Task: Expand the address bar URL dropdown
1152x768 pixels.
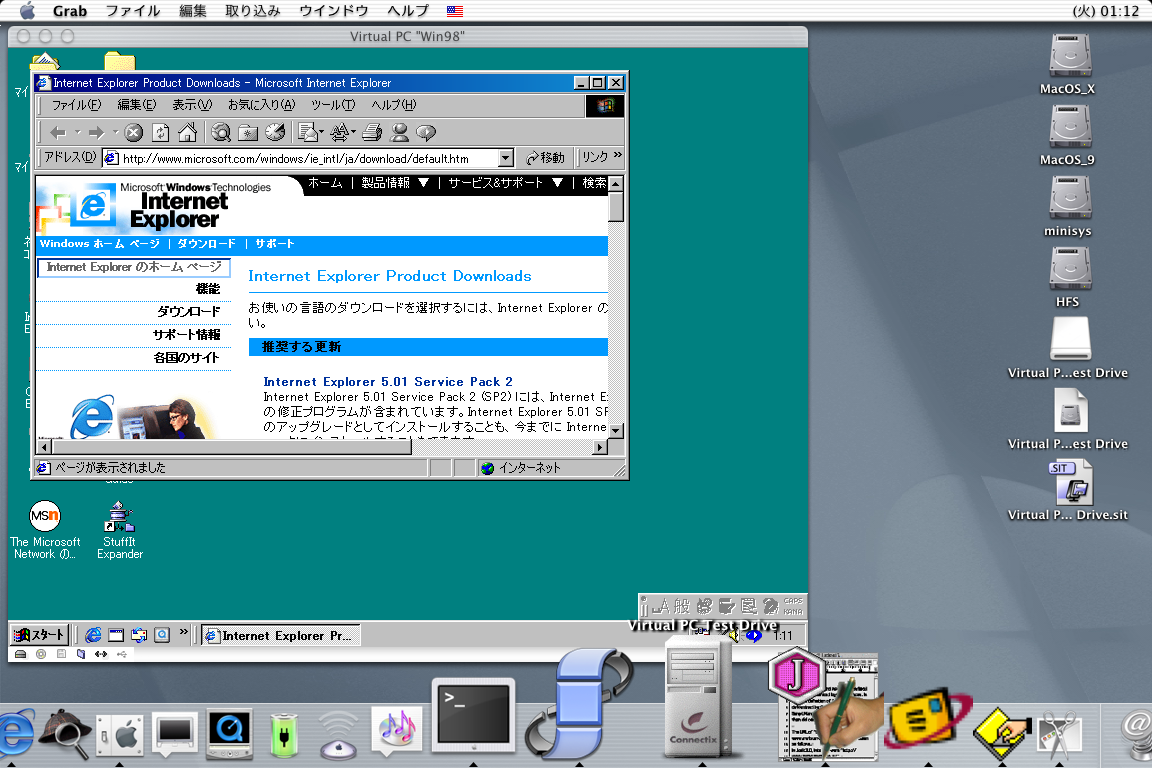Action: coord(505,158)
